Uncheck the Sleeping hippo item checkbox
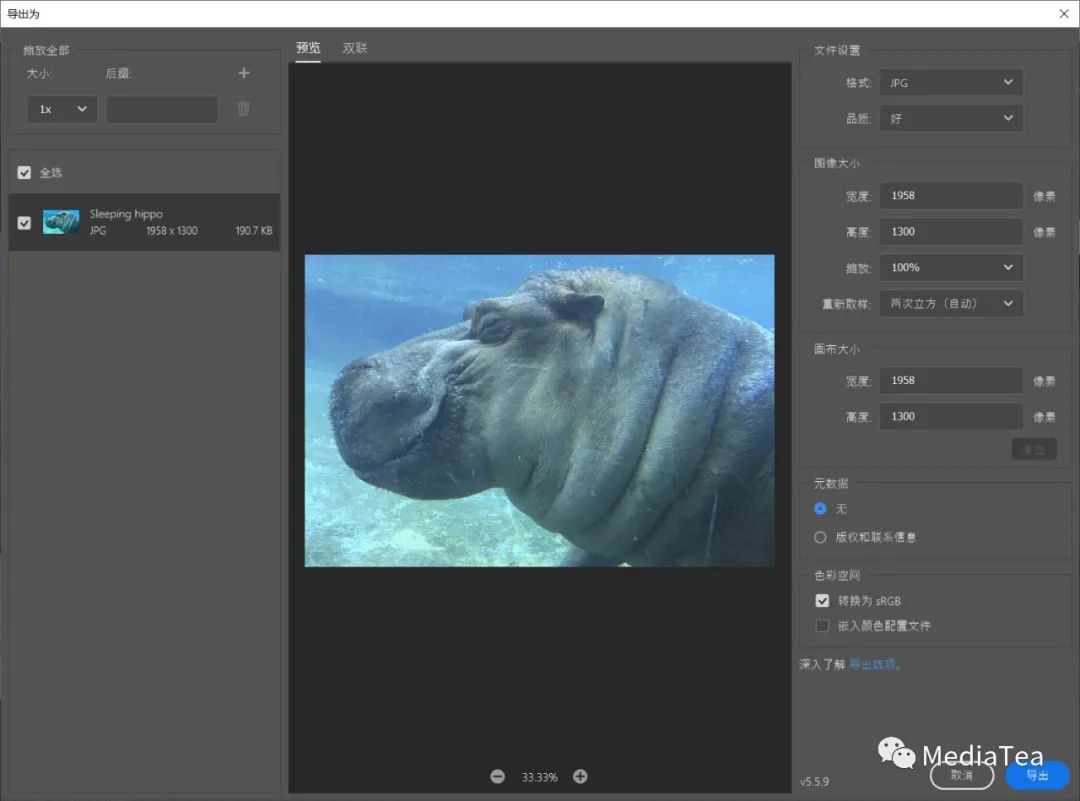 click(25, 222)
